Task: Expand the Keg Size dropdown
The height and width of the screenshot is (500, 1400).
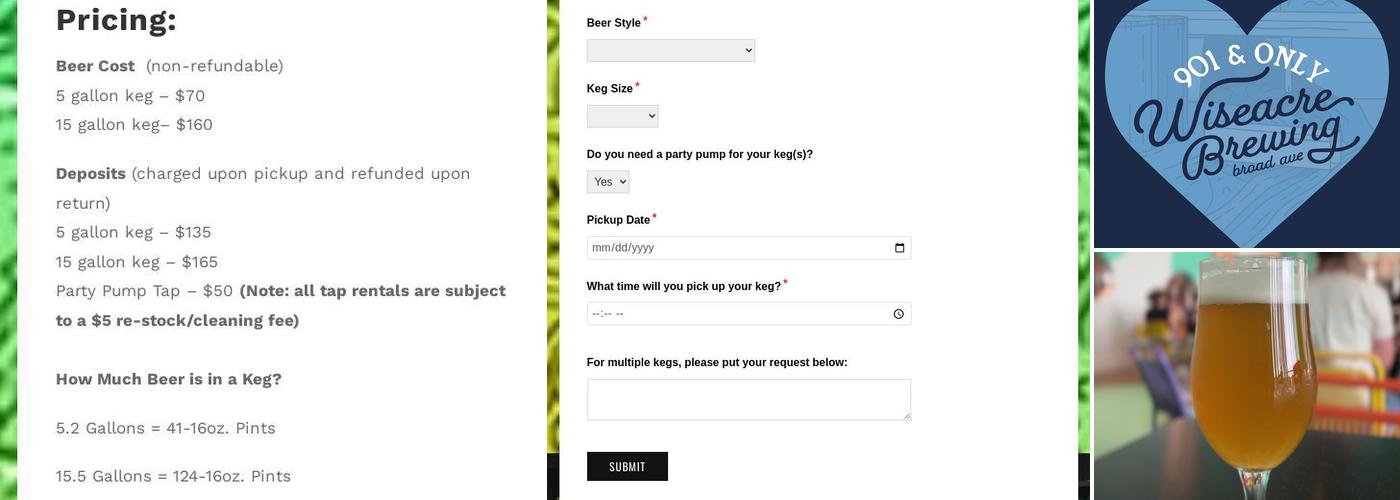Action: tap(622, 116)
